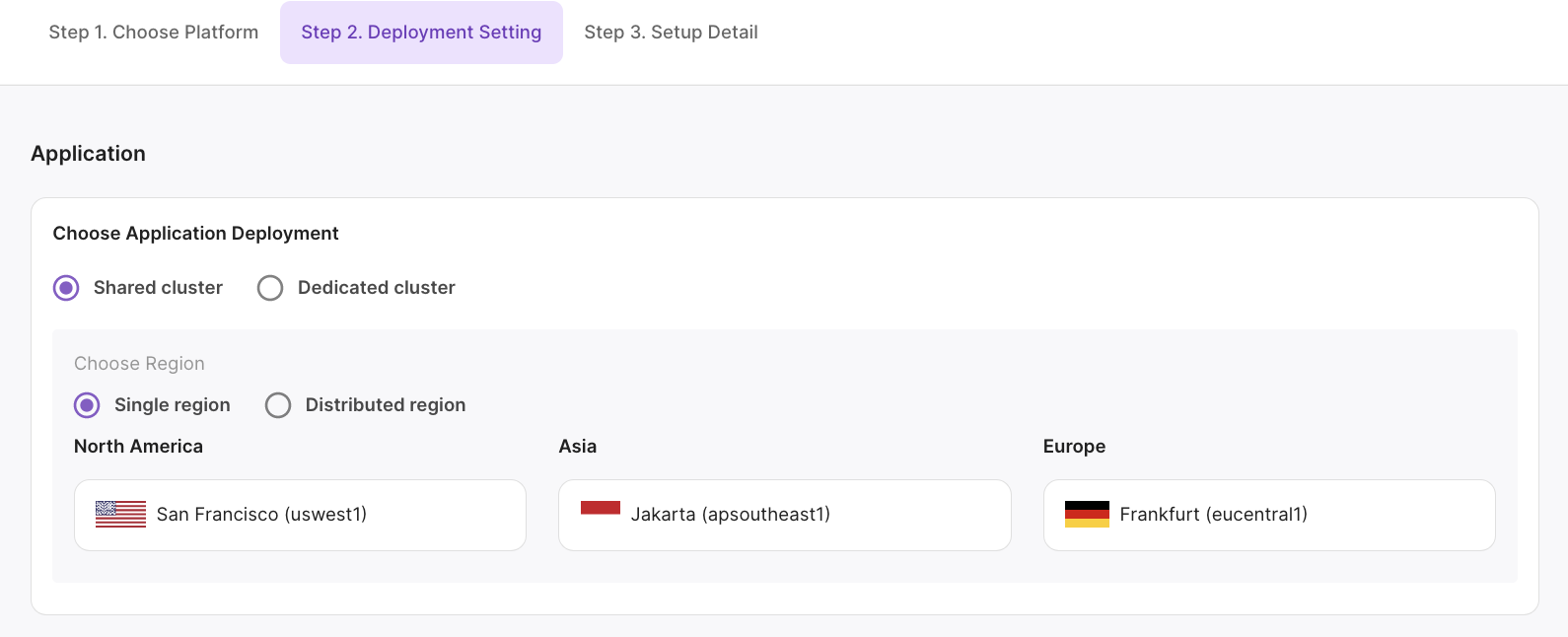Choose the Single region radio button
This screenshot has width=1568, height=637.
tap(87, 405)
